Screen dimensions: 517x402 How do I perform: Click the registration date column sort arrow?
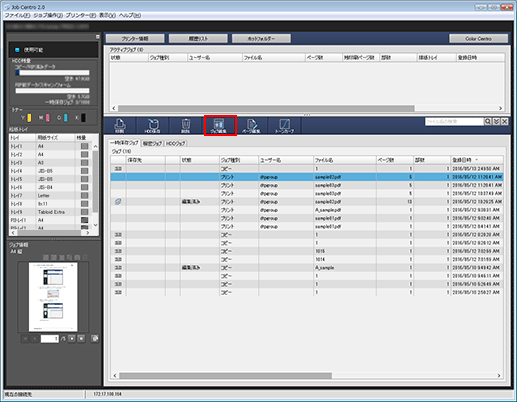click(x=476, y=160)
